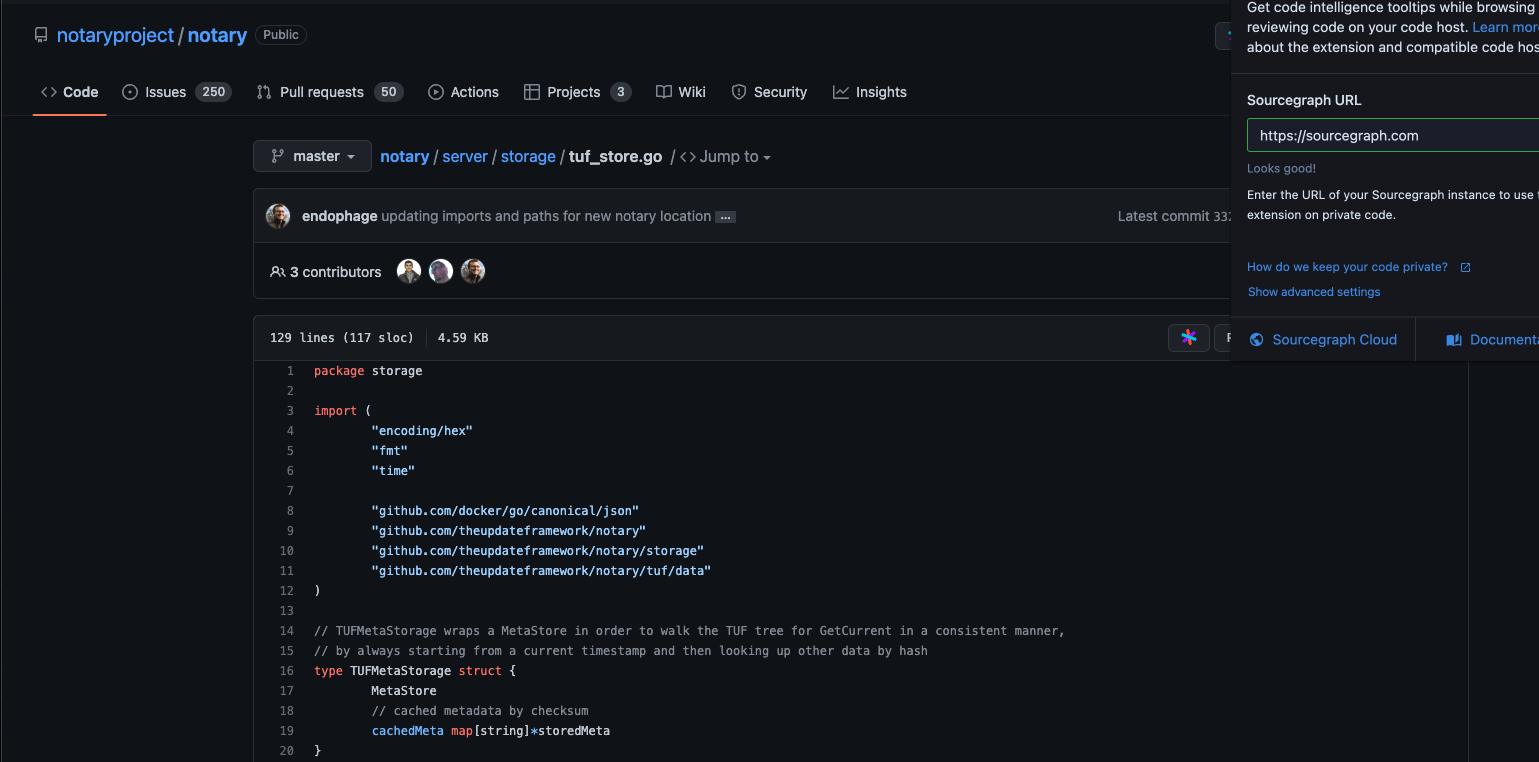1539x762 pixels.
Task: Open commit message updating imports and paths
Action: pos(546,216)
